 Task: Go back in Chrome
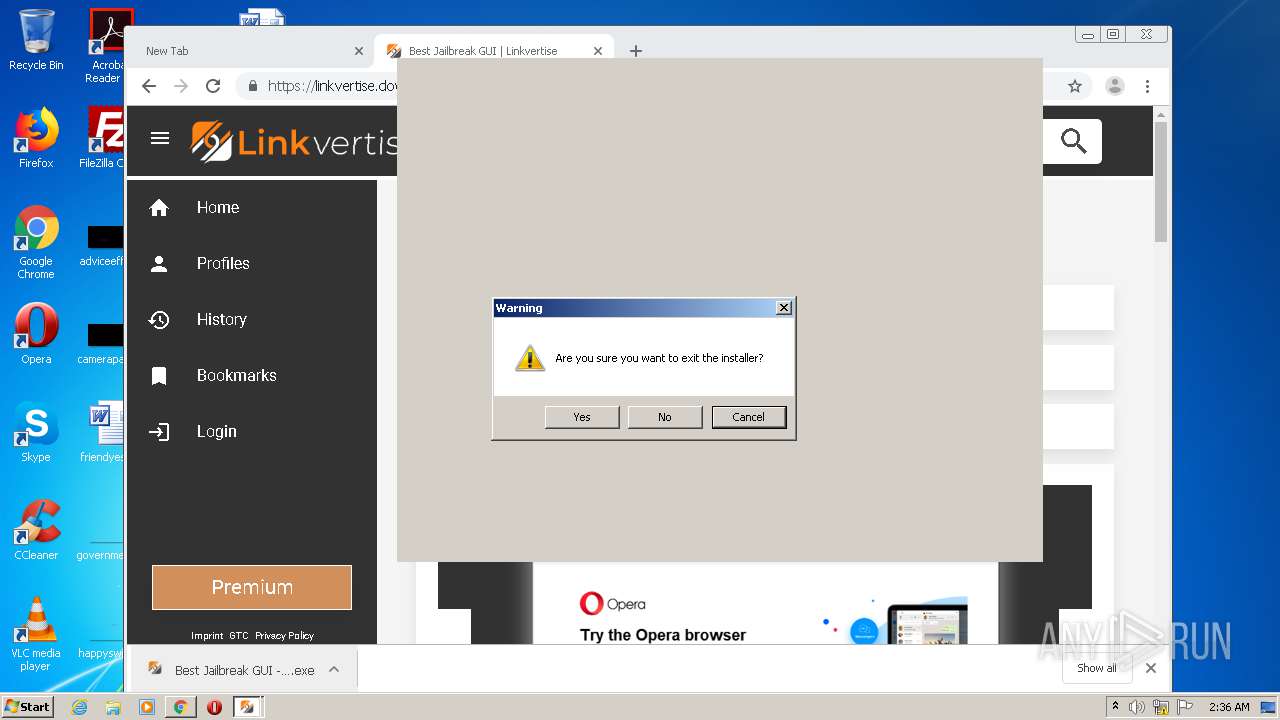tap(149, 86)
